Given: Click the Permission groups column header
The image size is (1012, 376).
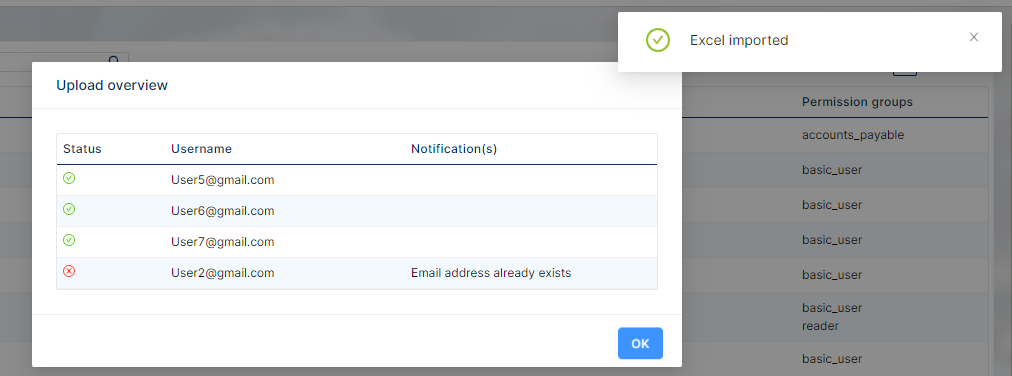Looking at the screenshot, I should pos(857,102).
